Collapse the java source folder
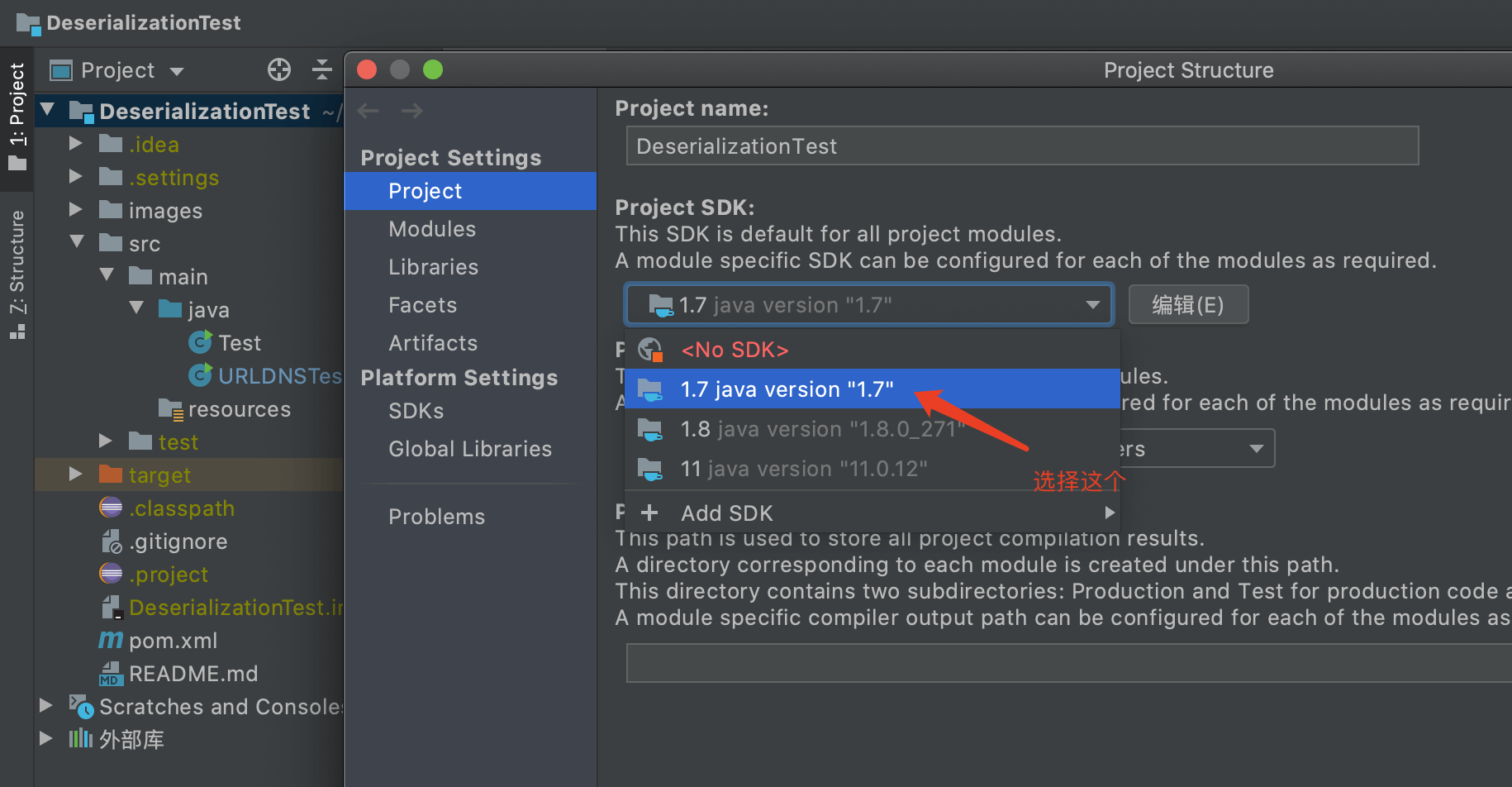Screen dimensions: 1512x787 pyautogui.click(x=137, y=308)
